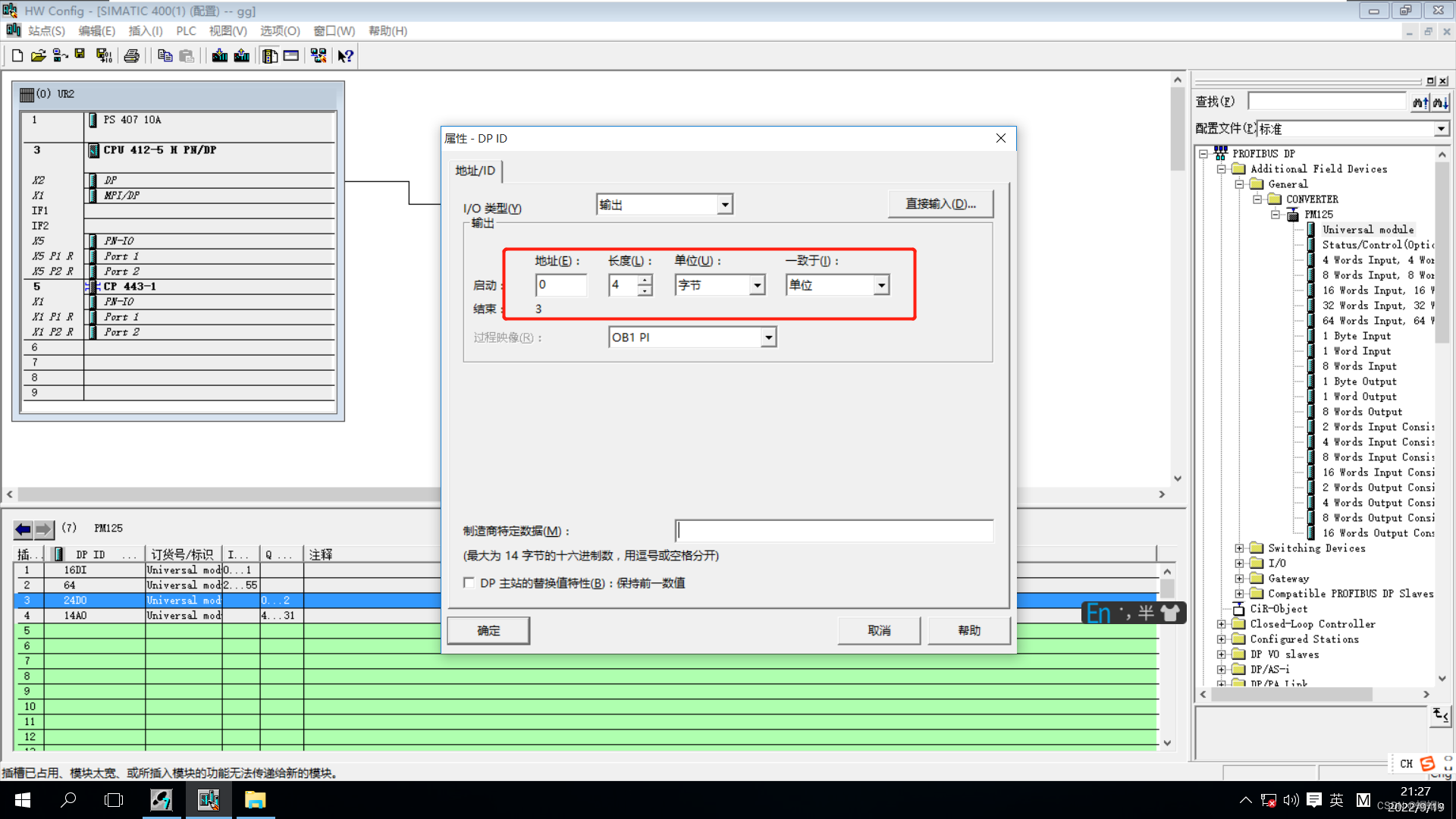Open the 编辑(E) menu
The width and height of the screenshot is (1456, 819).
(97, 31)
